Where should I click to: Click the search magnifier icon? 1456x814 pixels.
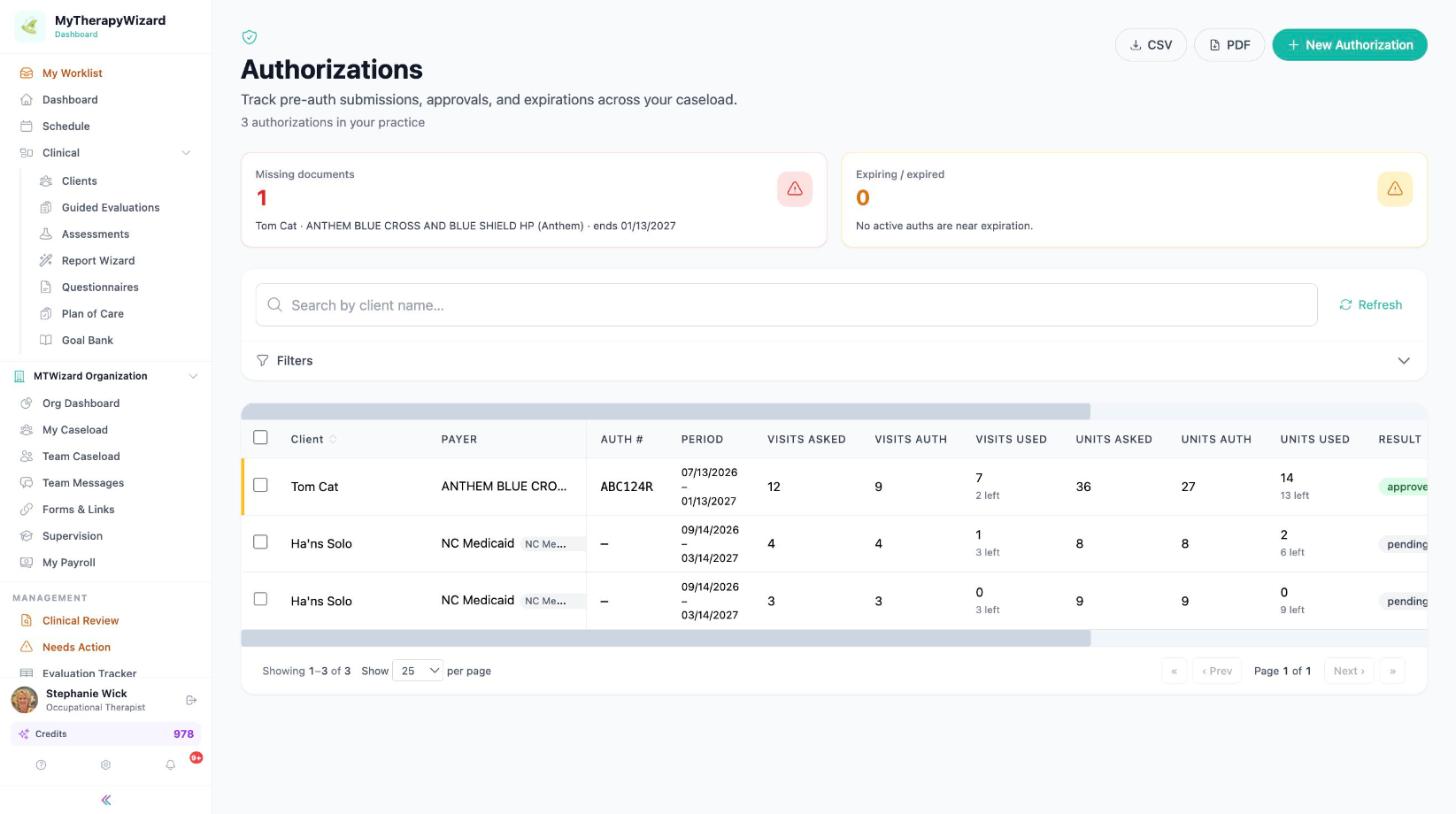[274, 305]
